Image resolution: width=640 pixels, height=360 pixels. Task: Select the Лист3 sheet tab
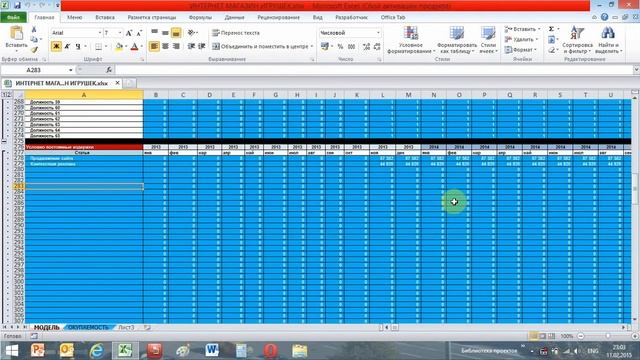(x=126, y=327)
